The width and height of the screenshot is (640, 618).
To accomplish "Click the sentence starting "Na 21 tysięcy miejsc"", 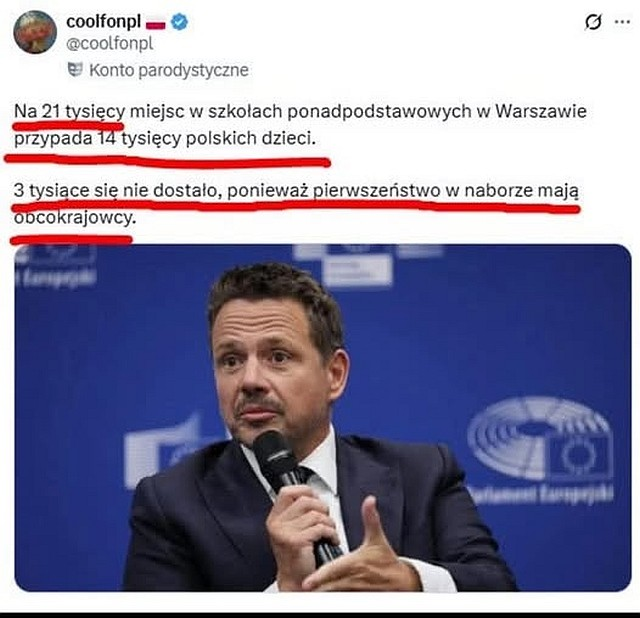I will coord(300,125).
